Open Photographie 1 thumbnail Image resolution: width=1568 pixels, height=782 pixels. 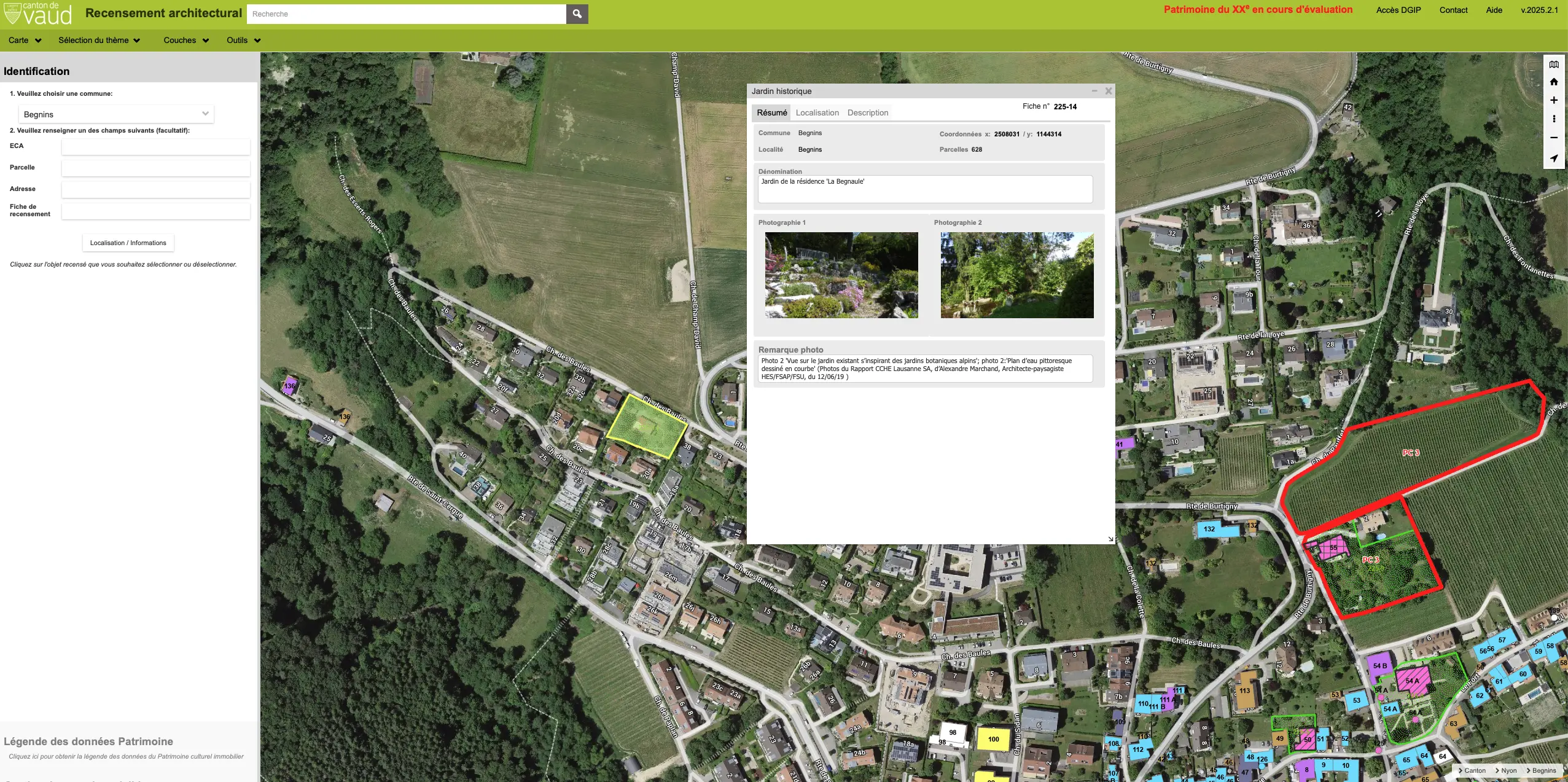[841, 275]
